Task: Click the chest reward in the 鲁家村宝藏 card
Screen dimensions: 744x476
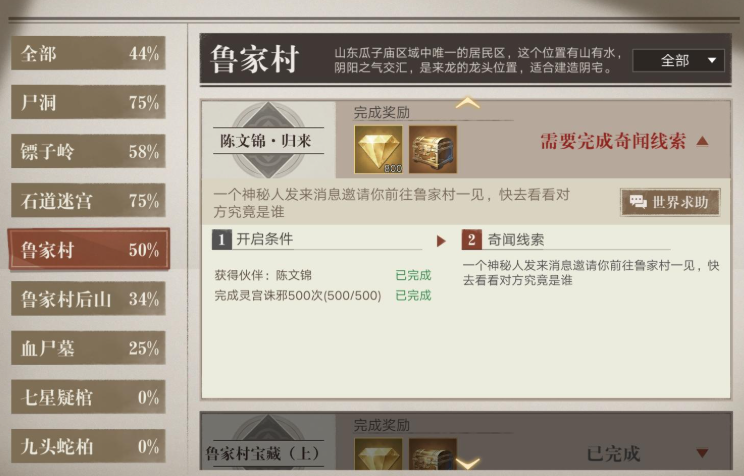Action: coord(433,454)
